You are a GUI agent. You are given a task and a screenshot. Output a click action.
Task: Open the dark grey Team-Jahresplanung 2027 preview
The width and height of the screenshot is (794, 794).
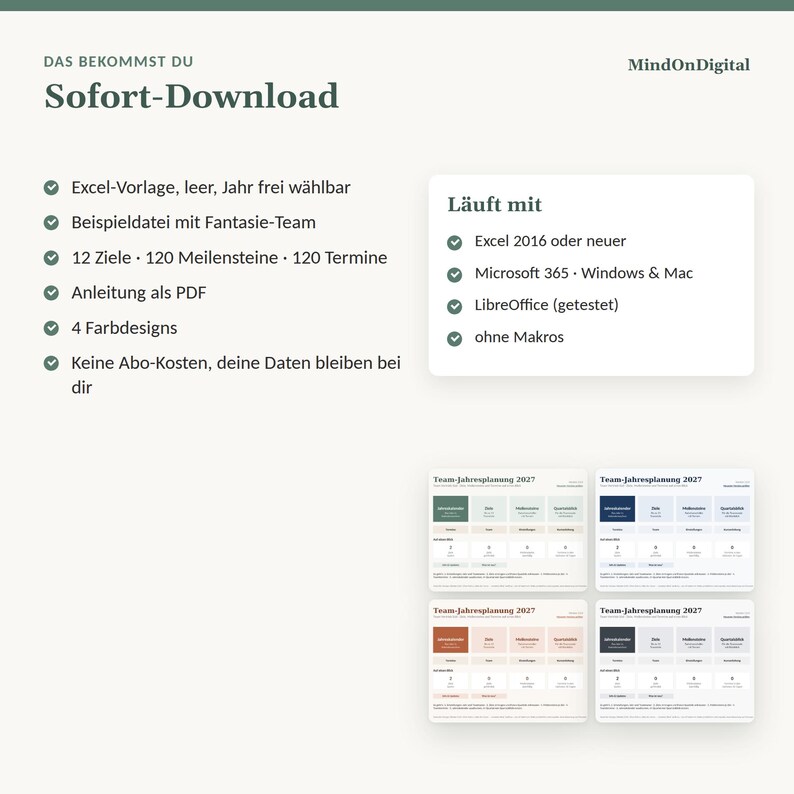pos(674,661)
